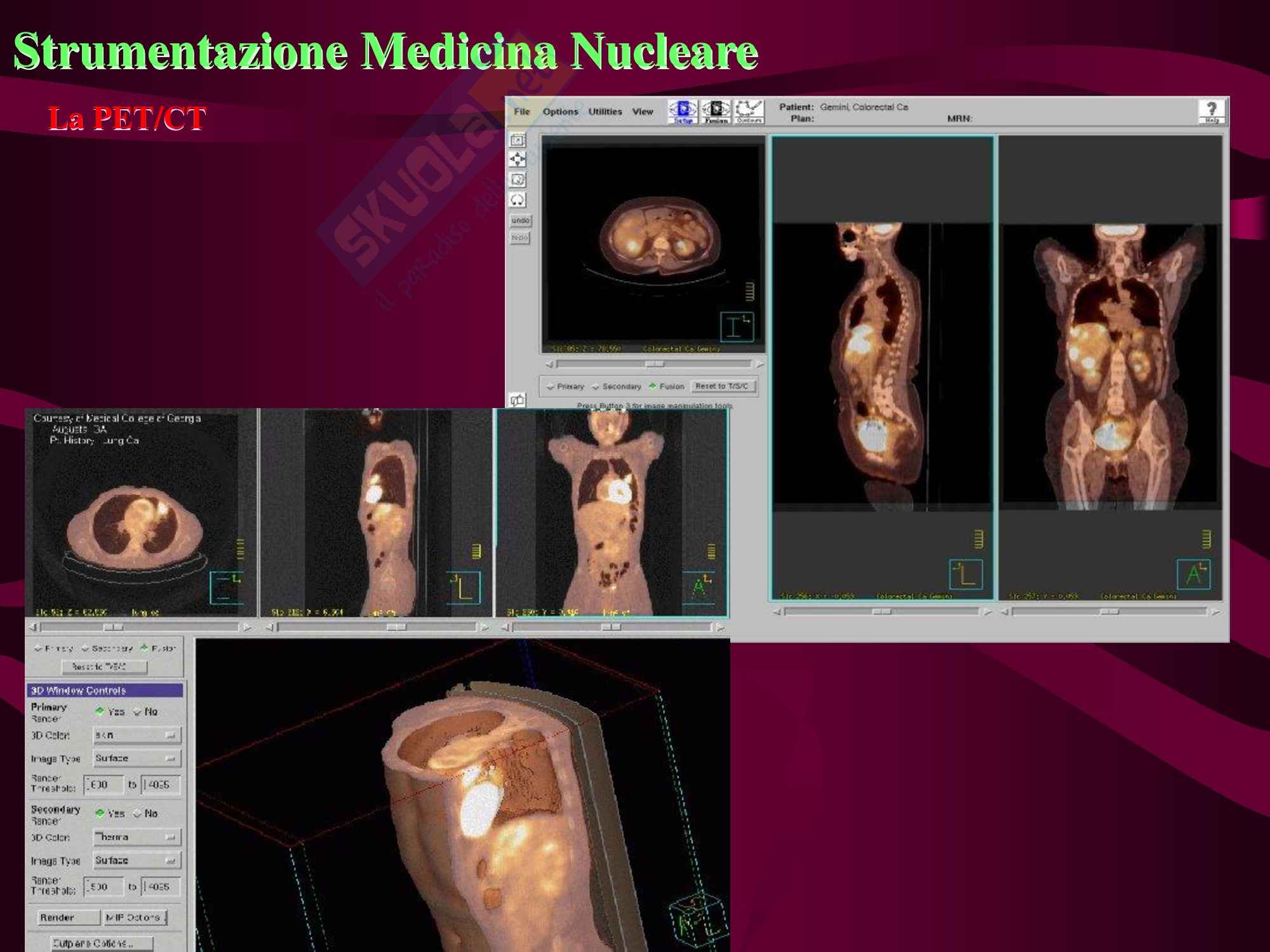Image resolution: width=1270 pixels, height=952 pixels.
Task: Select the zoom tool icon in sidebar
Action: [518, 180]
